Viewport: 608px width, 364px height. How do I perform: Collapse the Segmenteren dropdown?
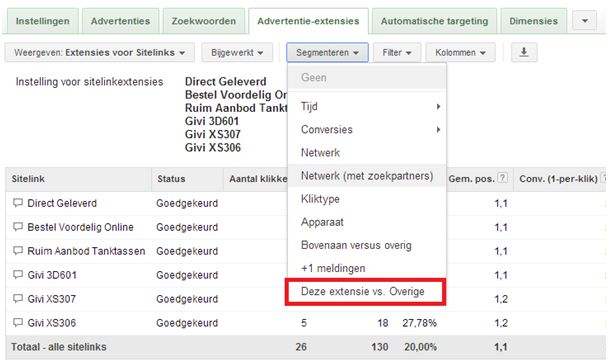click(327, 52)
